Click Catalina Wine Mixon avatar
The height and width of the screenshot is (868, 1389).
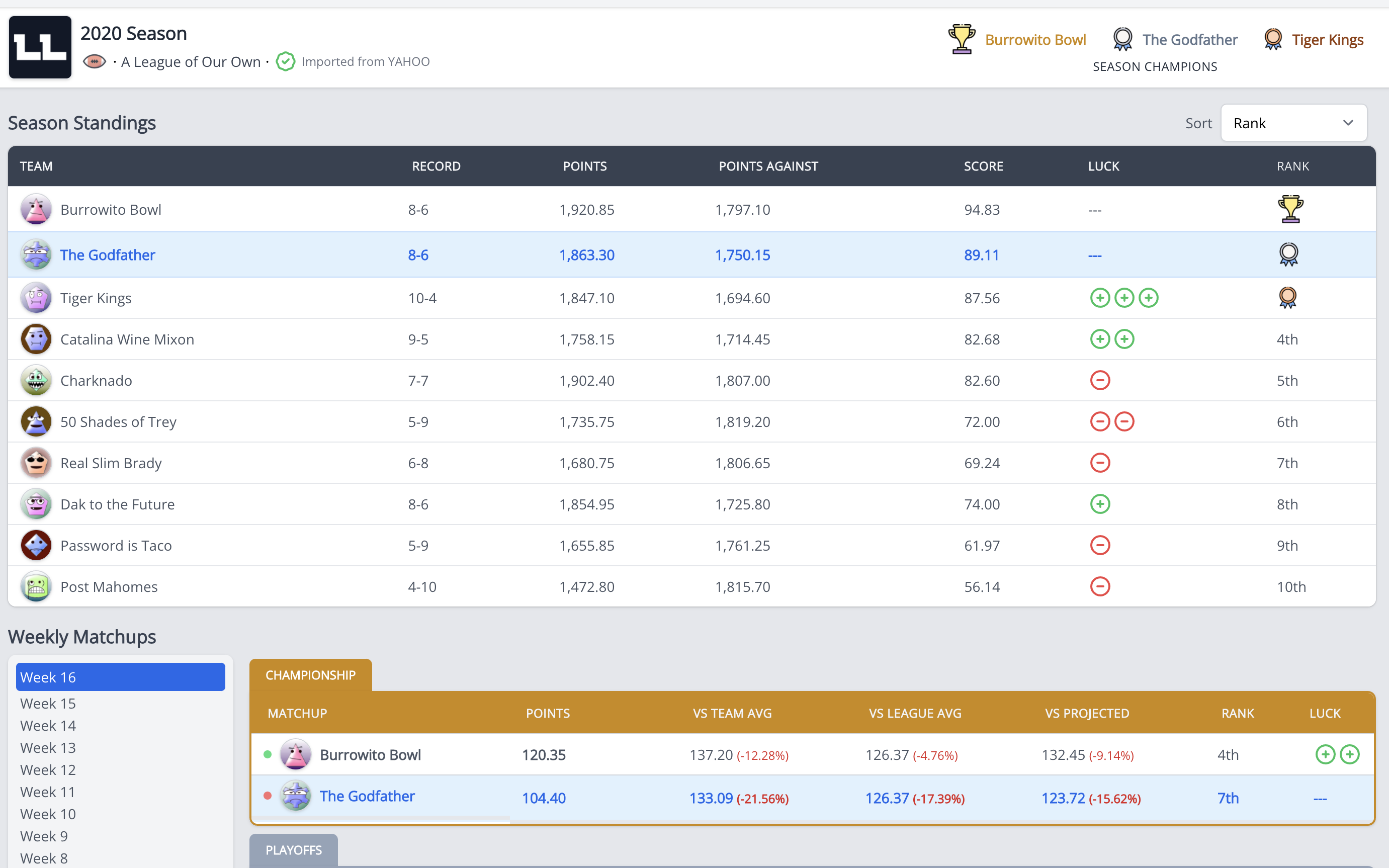coord(36,339)
